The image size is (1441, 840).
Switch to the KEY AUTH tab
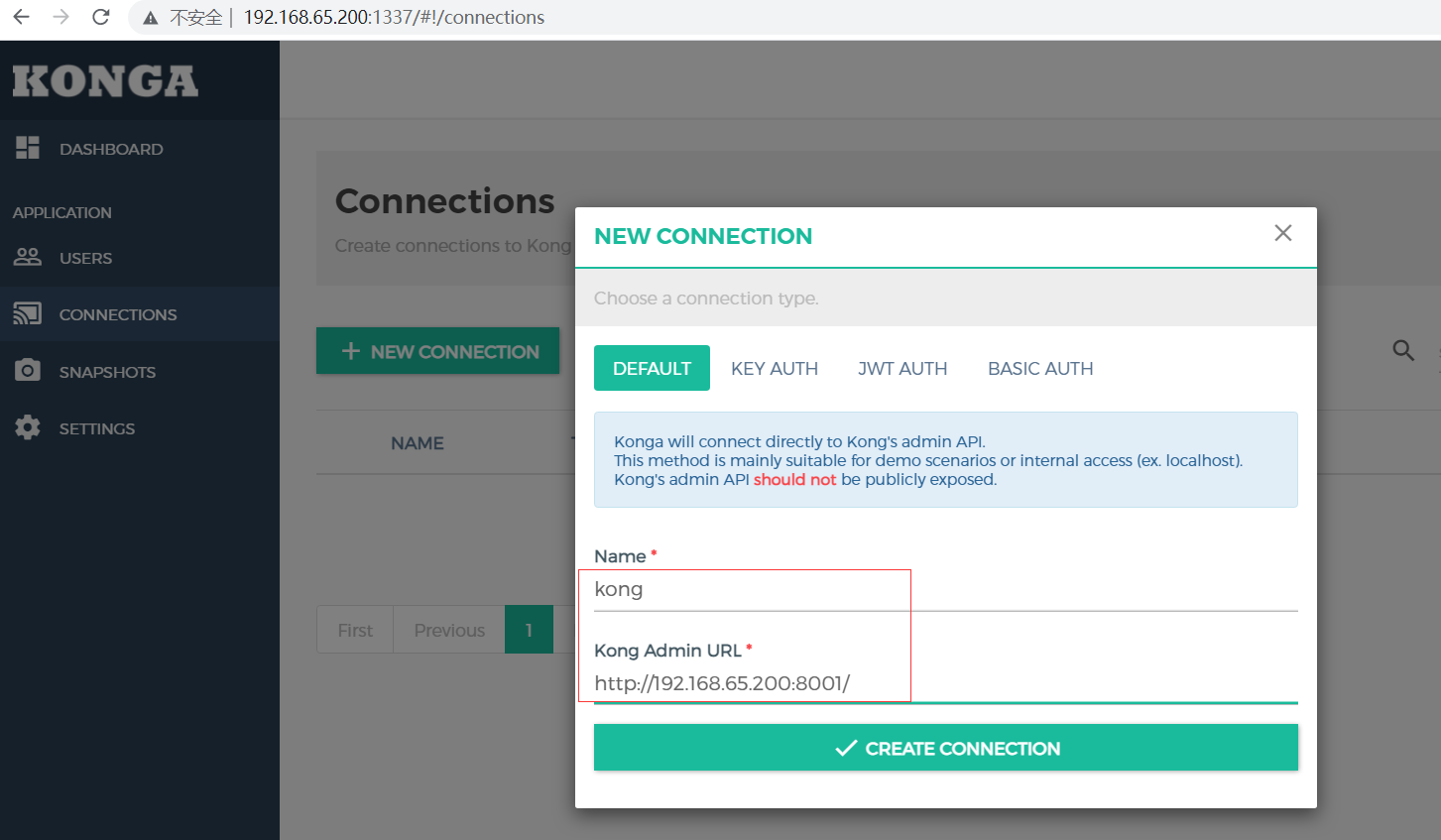(775, 368)
